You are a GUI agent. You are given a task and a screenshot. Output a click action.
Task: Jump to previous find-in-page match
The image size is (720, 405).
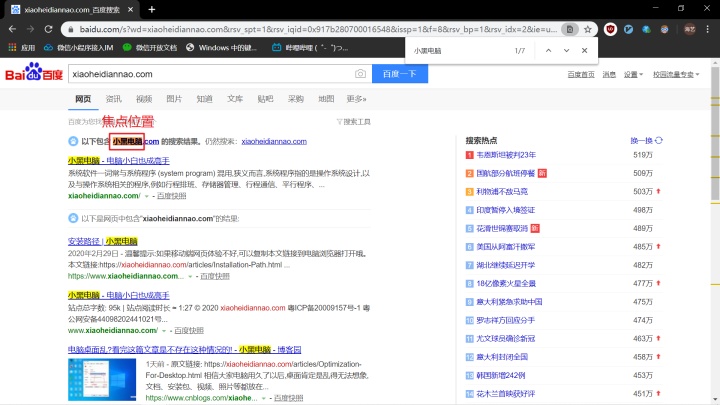(548, 51)
